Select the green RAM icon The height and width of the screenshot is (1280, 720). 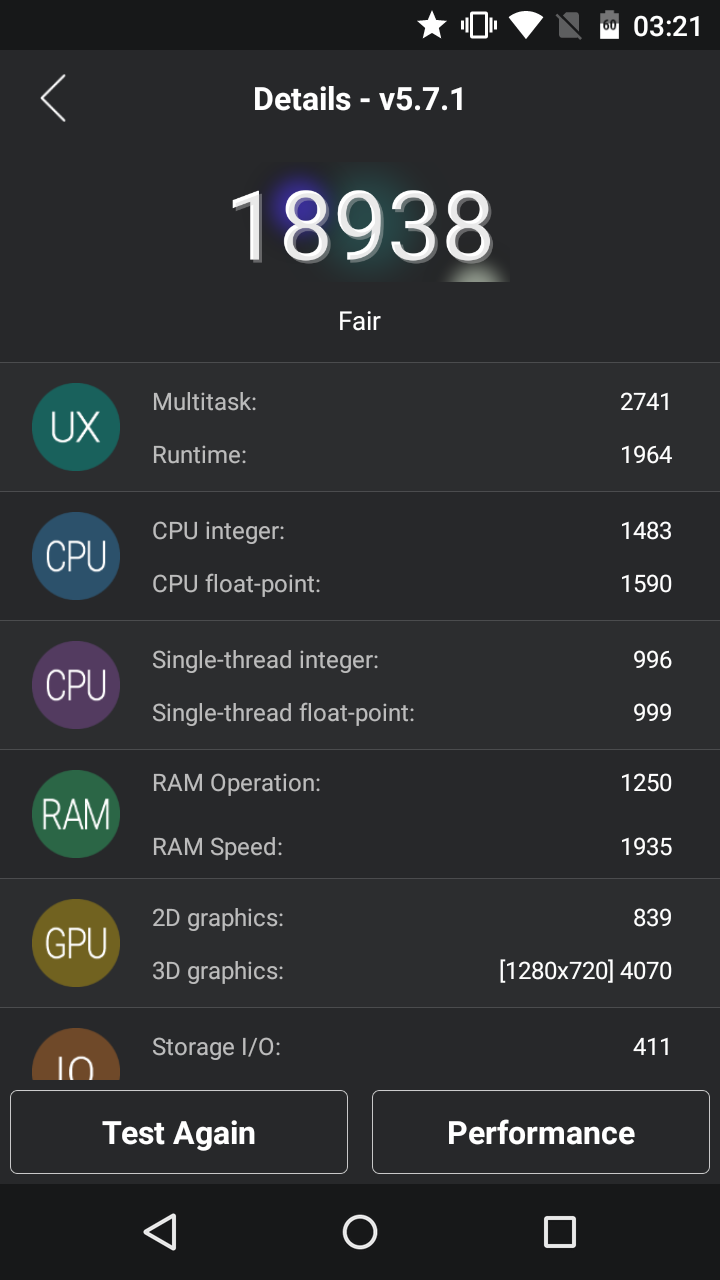coord(76,814)
